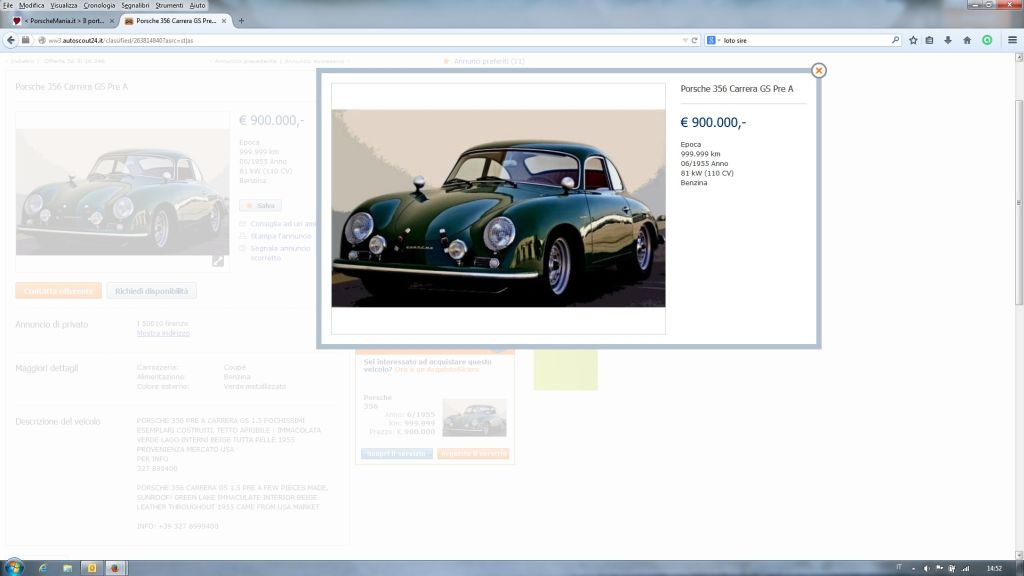Open the Cronologia menu

coord(99,5)
